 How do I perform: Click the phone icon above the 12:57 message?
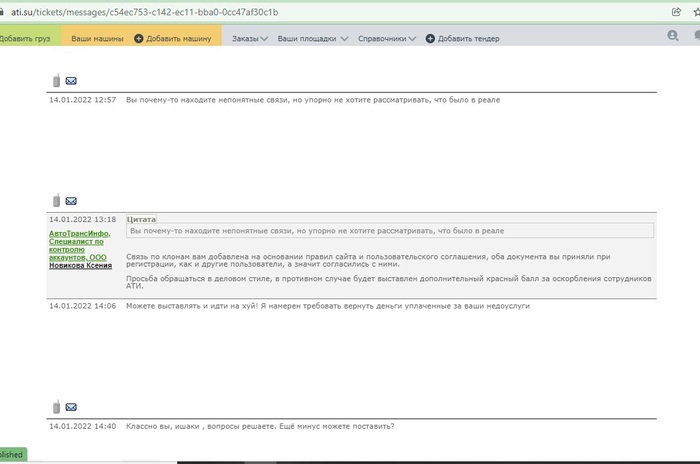[56, 81]
